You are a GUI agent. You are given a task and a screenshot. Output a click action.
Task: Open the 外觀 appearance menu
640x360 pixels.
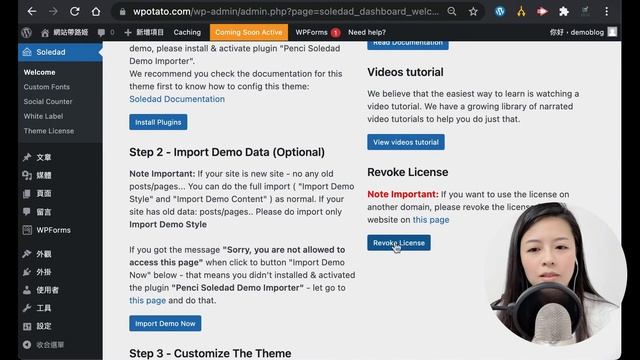point(60,254)
